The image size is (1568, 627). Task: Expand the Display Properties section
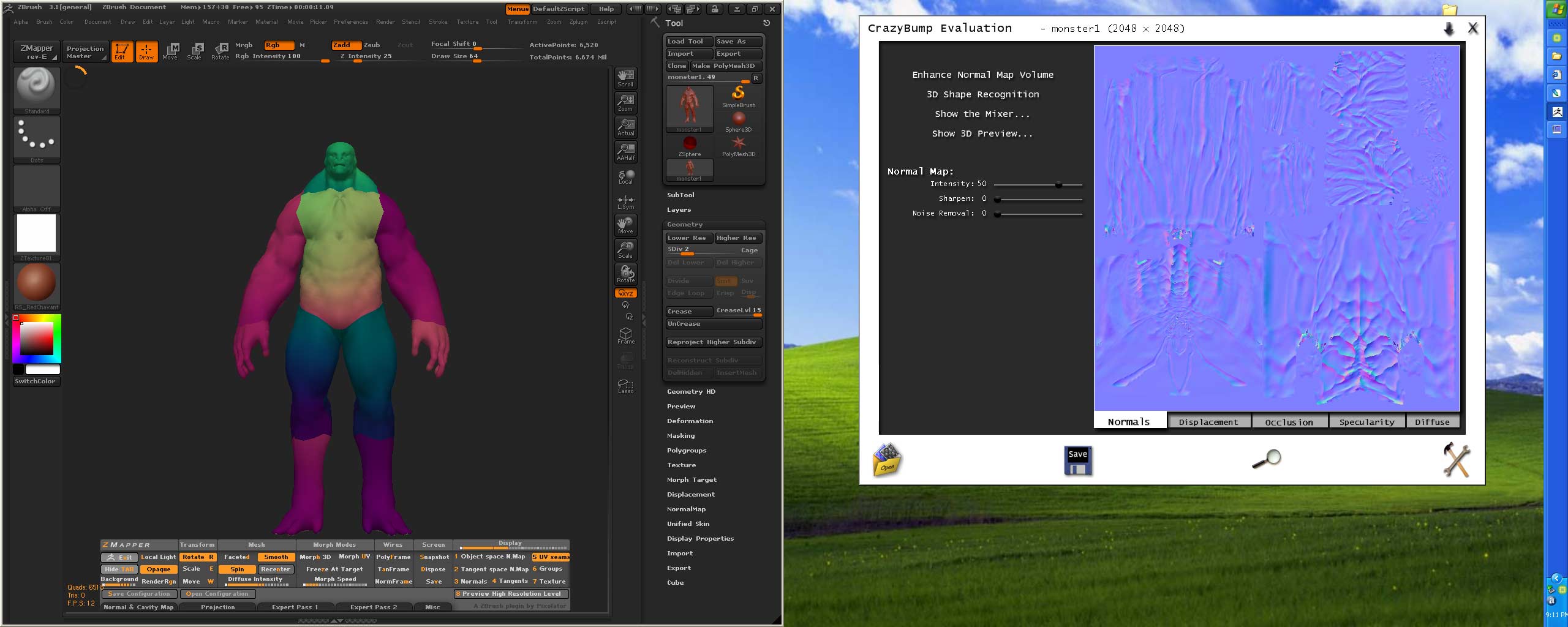coord(700,539)
